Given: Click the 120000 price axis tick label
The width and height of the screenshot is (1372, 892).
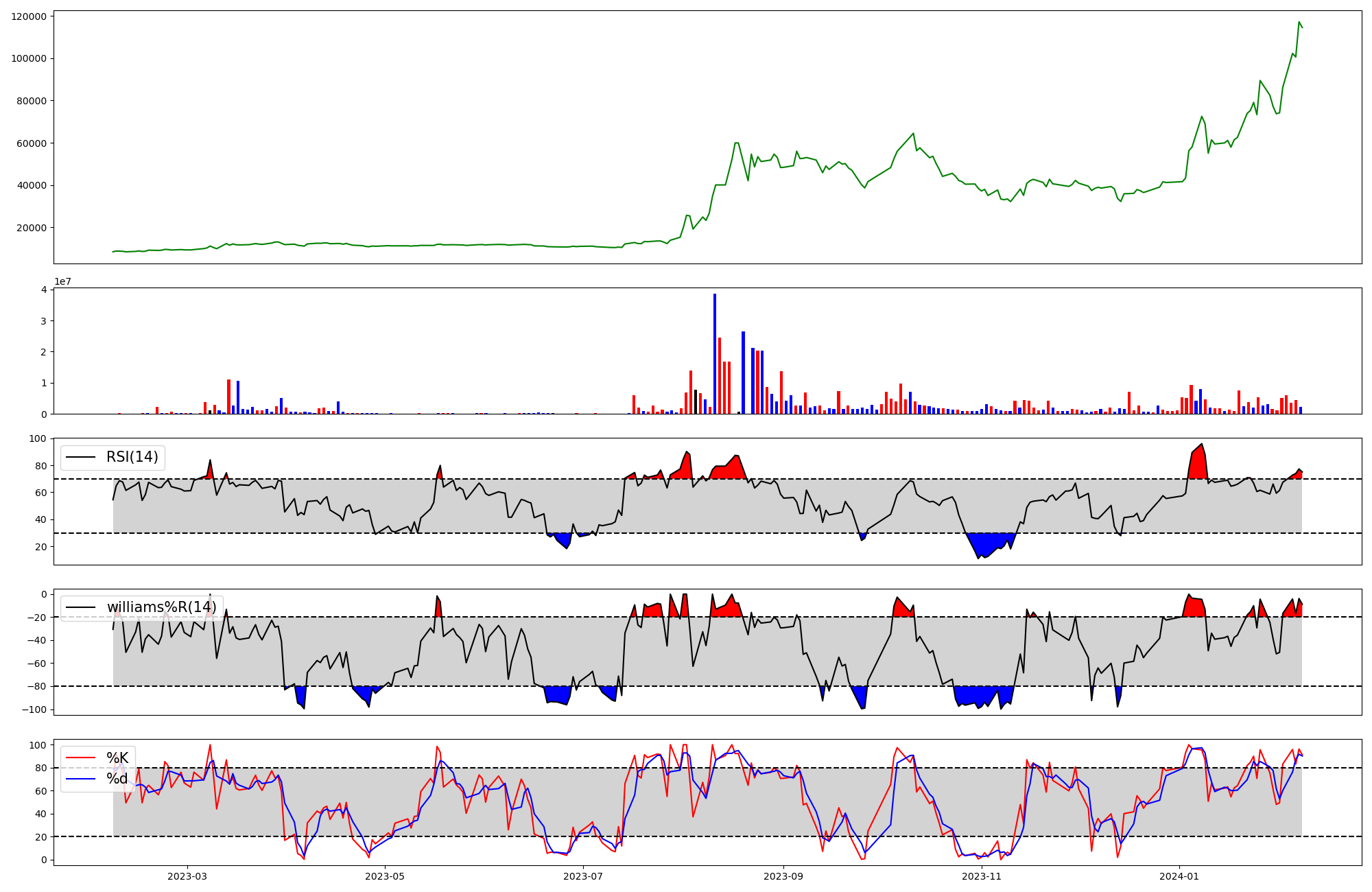Looking at the screenshot, I should (29, 16).
